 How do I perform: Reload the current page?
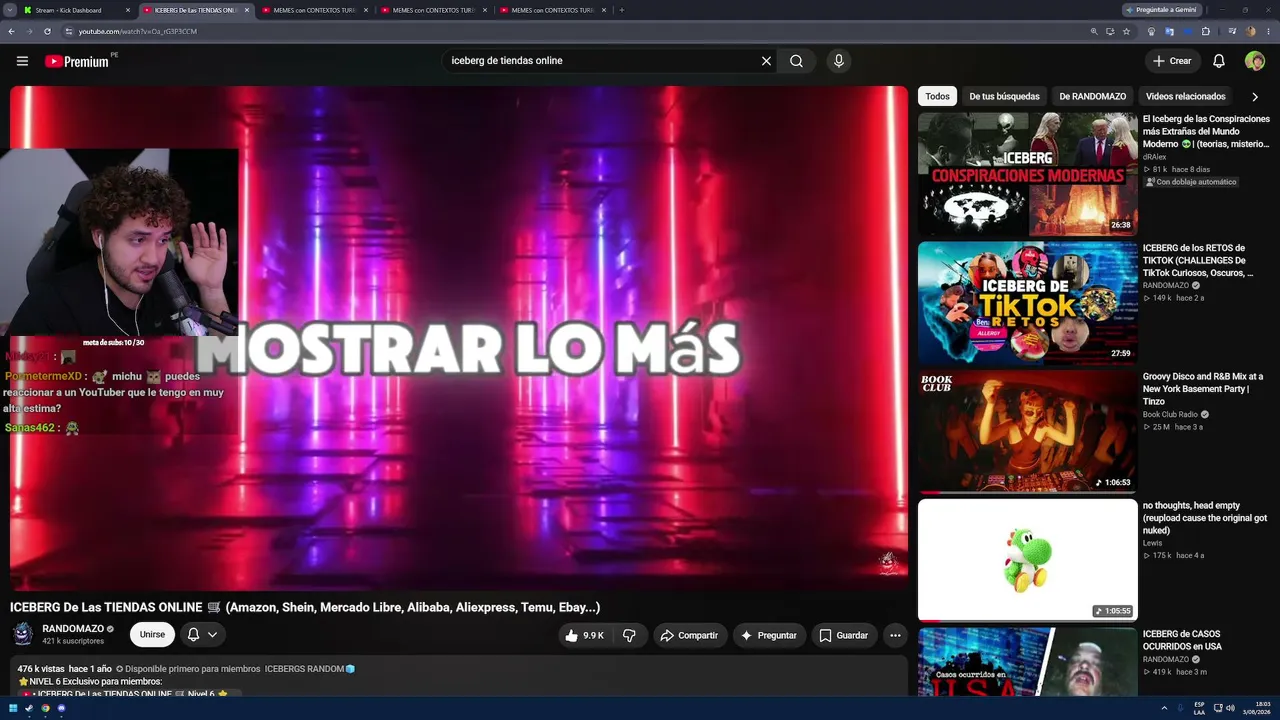[47, 31]
